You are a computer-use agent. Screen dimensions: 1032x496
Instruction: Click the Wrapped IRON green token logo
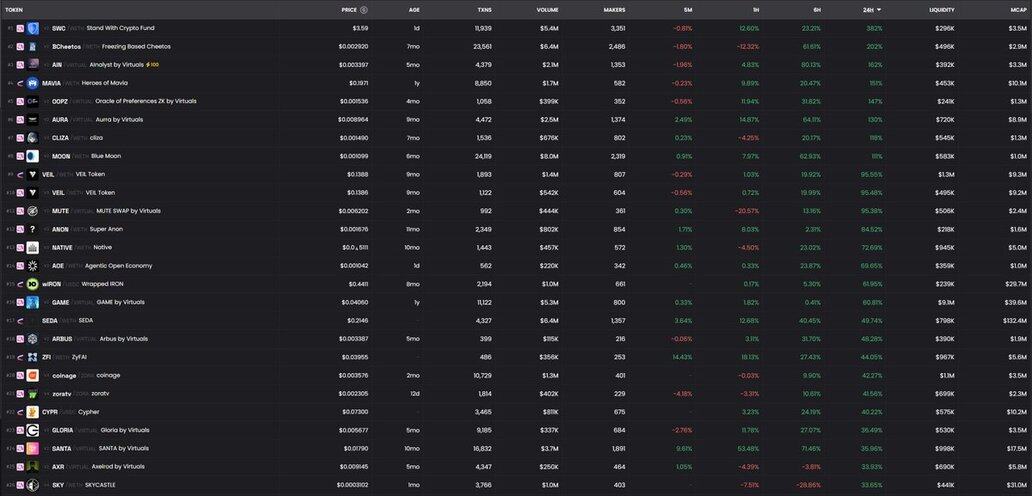pyautogui.click(x=33, y=284)
